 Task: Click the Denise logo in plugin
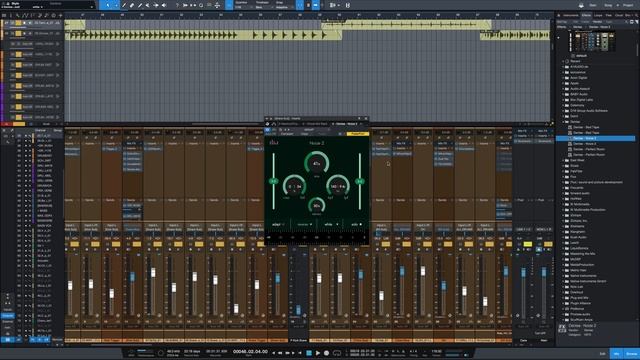[x=273, y=142]
